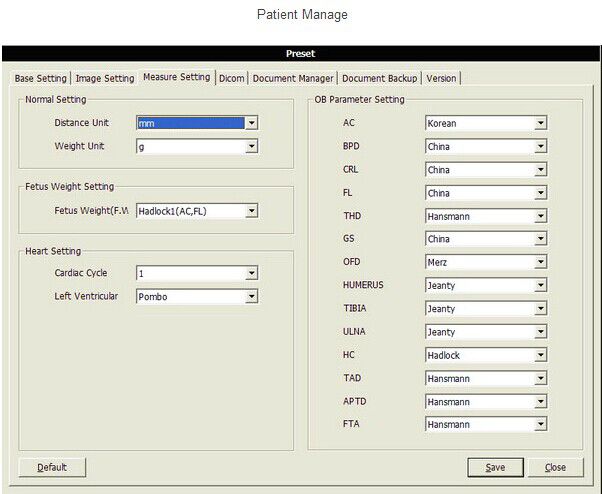Screen dimensions: 602x494
Task: Expand the HC Hadlock dropdown
Action: click(x=540, y=355)
